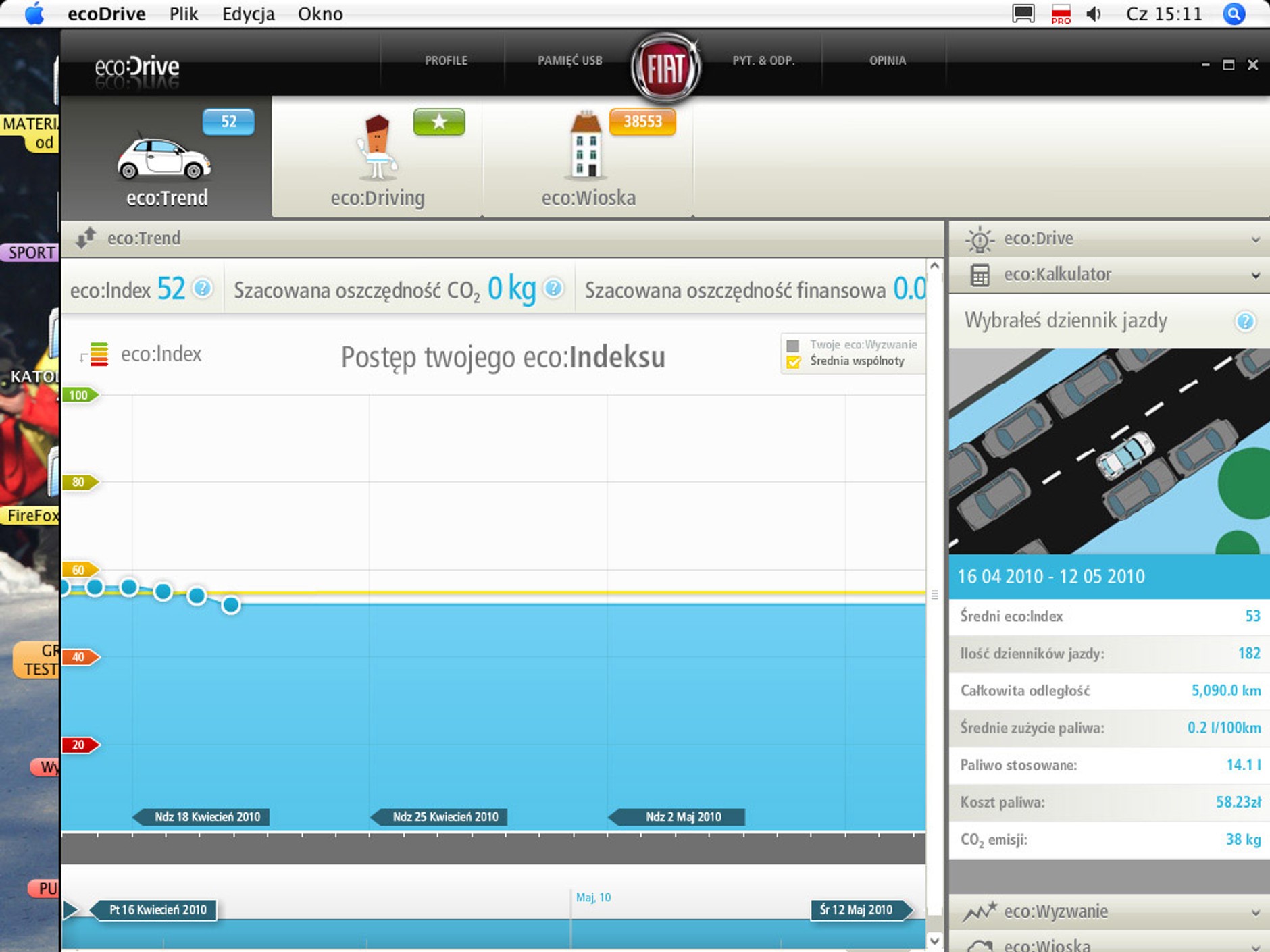Switch to the eco:Trend tab

[166, 159]
